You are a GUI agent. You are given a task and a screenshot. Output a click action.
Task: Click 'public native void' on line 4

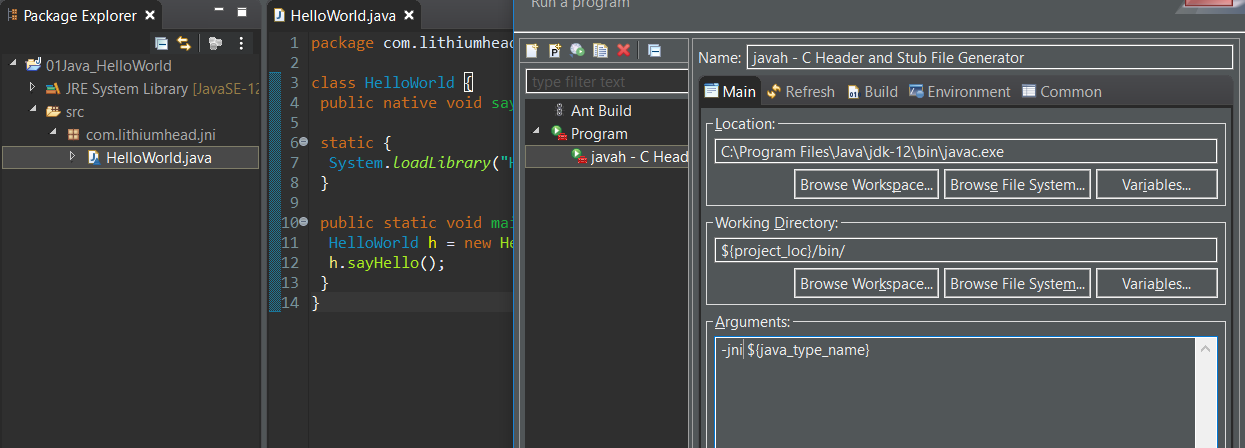[402, 103]
